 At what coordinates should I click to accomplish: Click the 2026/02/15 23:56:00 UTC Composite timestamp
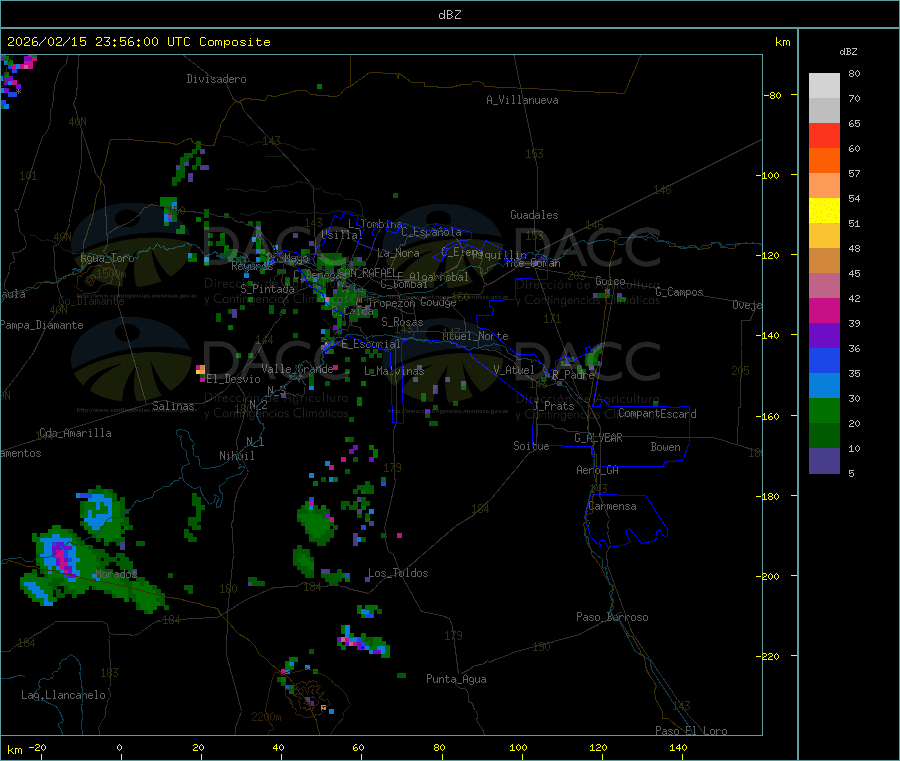(x=138, y=42)
